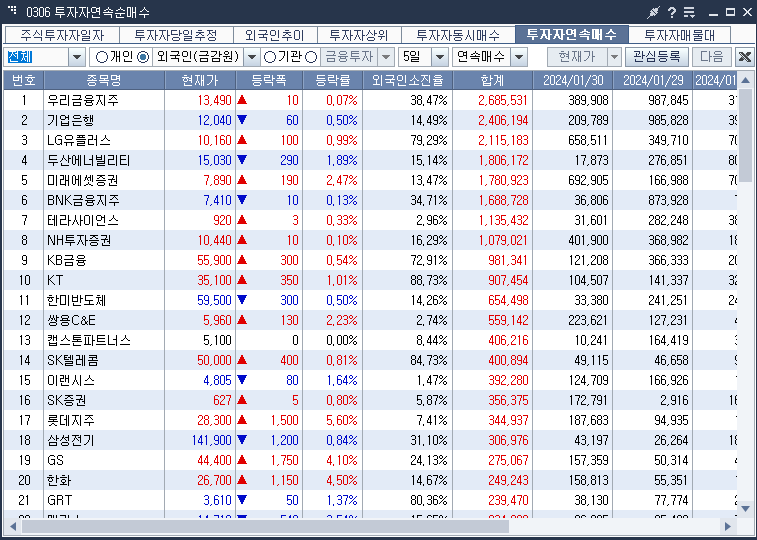The image size is (757, 540).
Task: Click the horizontal scrollbar thumb
Action: (x=265, y=526)
